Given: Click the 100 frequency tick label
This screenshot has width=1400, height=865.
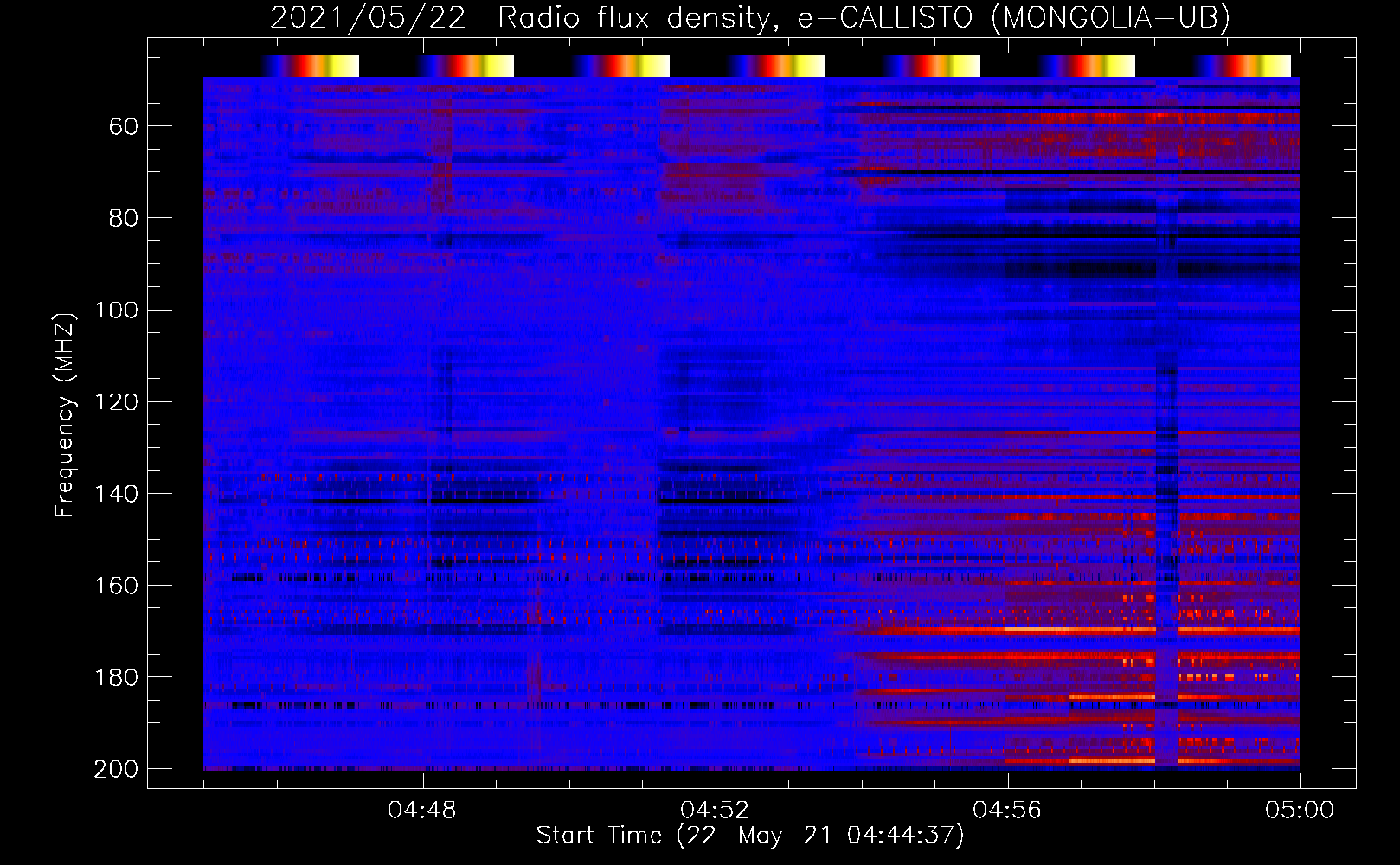Looking at the screenshot, I should [x=117, y=311].
